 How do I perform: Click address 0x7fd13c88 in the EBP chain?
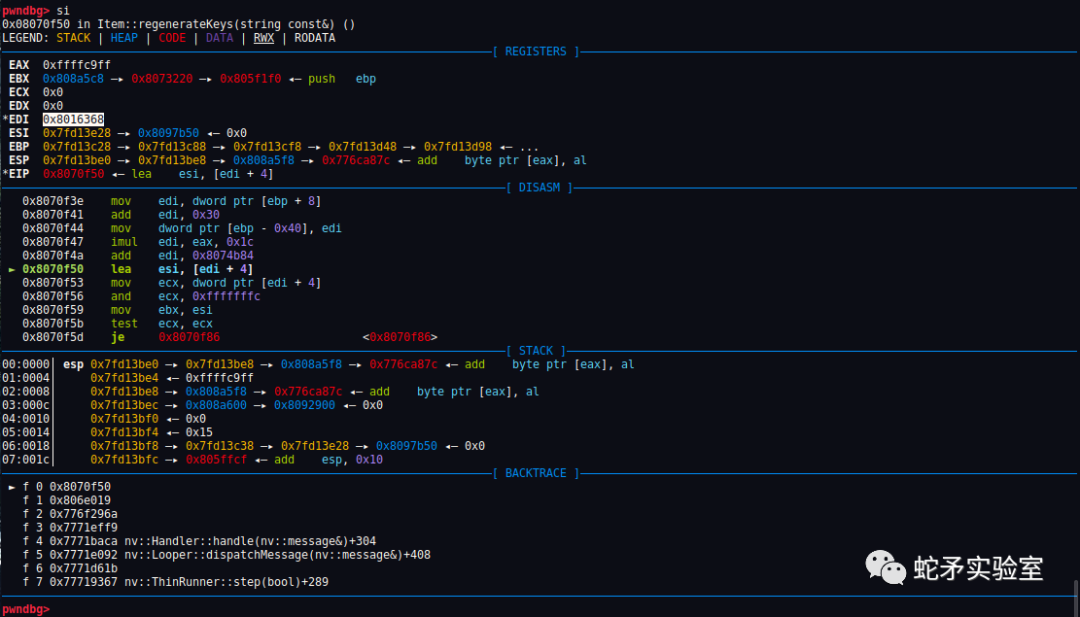(172, 147)
